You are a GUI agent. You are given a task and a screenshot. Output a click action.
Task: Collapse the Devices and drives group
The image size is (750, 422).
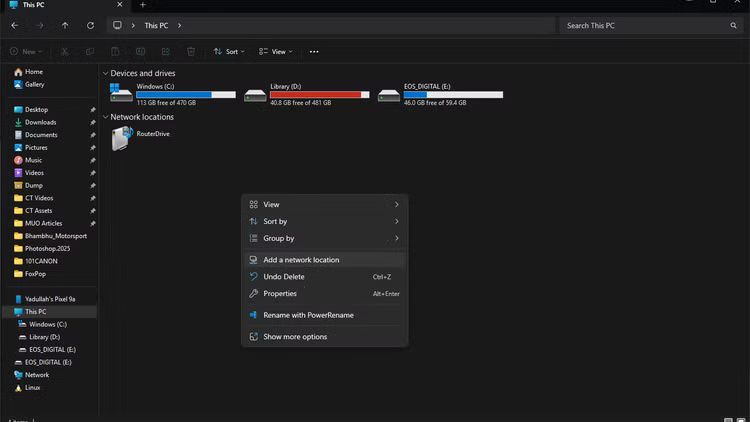click(x=105, y=73)
